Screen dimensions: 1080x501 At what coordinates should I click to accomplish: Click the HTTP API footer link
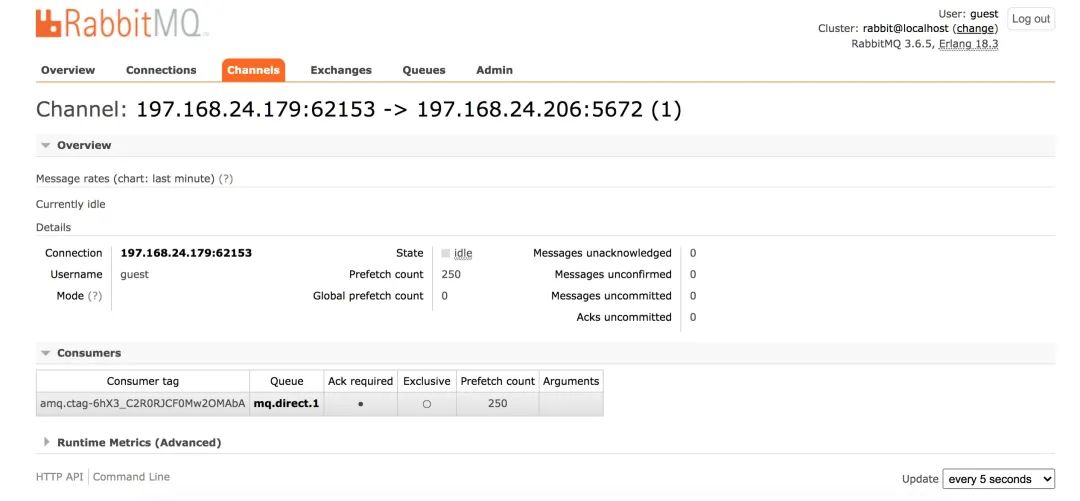[x=59, y=477]
